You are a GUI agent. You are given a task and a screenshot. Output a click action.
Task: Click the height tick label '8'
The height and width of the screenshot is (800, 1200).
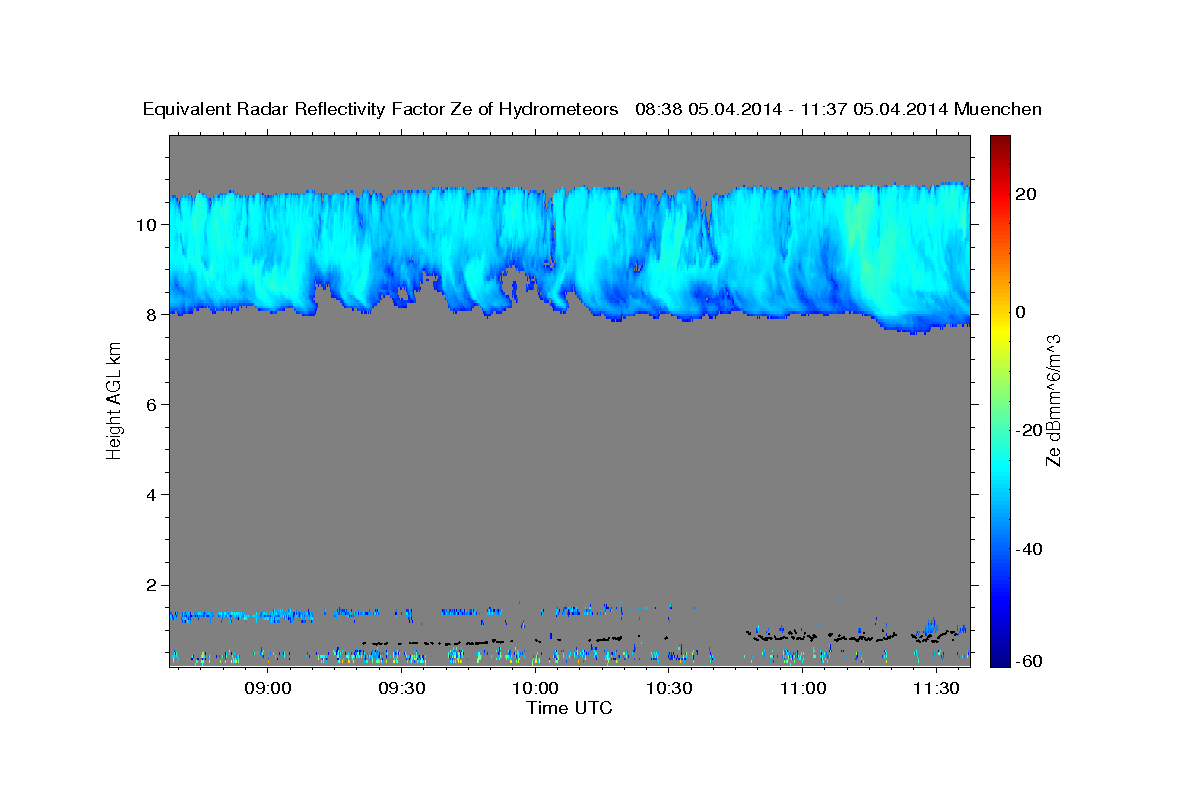tap(151, 314)
